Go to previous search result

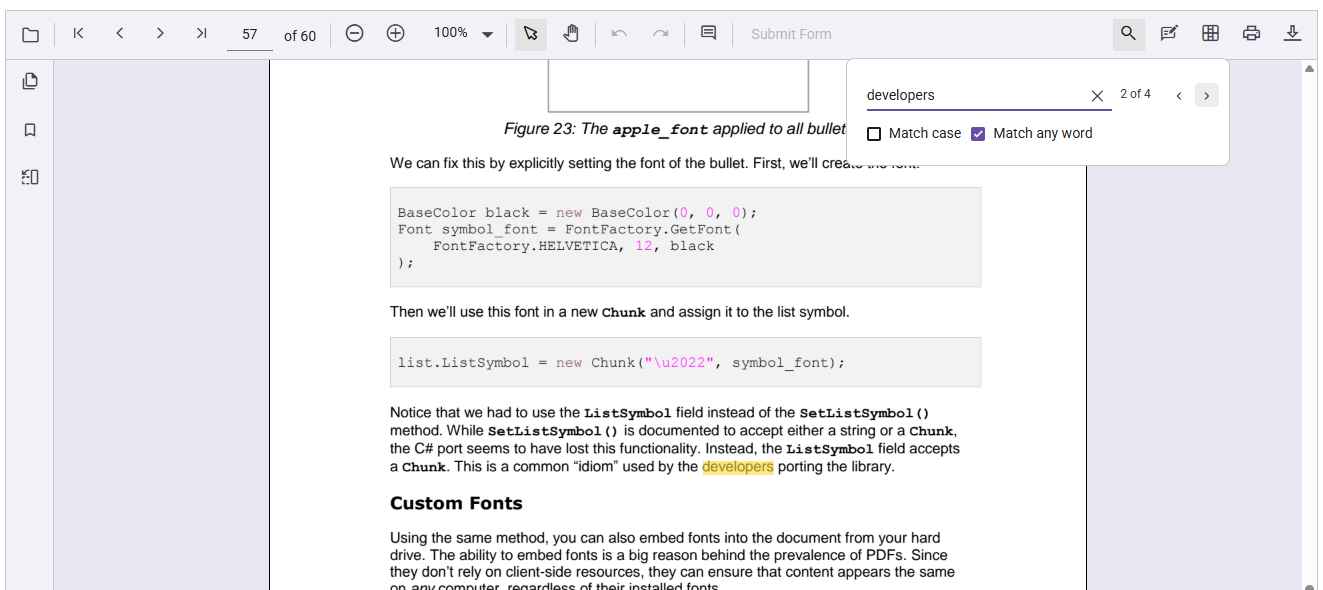pyautogui.click(x=1179, y=96)
